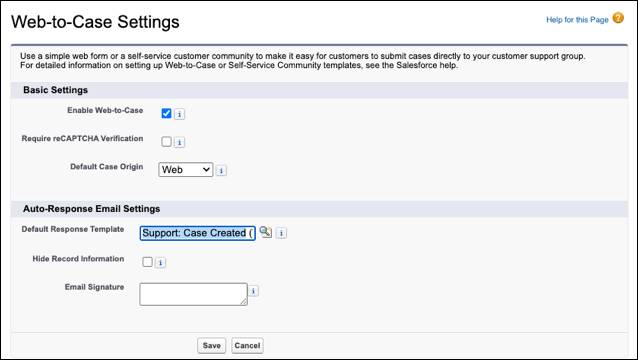The height and width of the screenshot is (360, 638).
Task: Click info icon next to Enable Web-to-Case
Action: point(179,114)
